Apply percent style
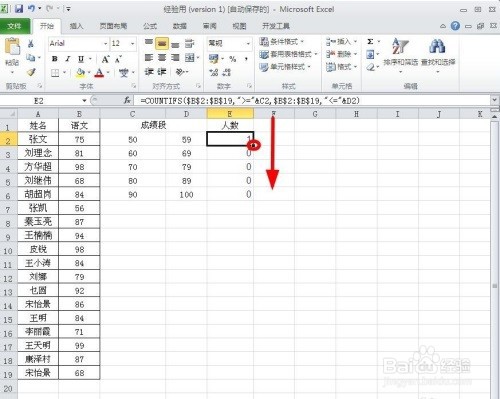This screenshot has height=399, width=500. pos(233,59)
